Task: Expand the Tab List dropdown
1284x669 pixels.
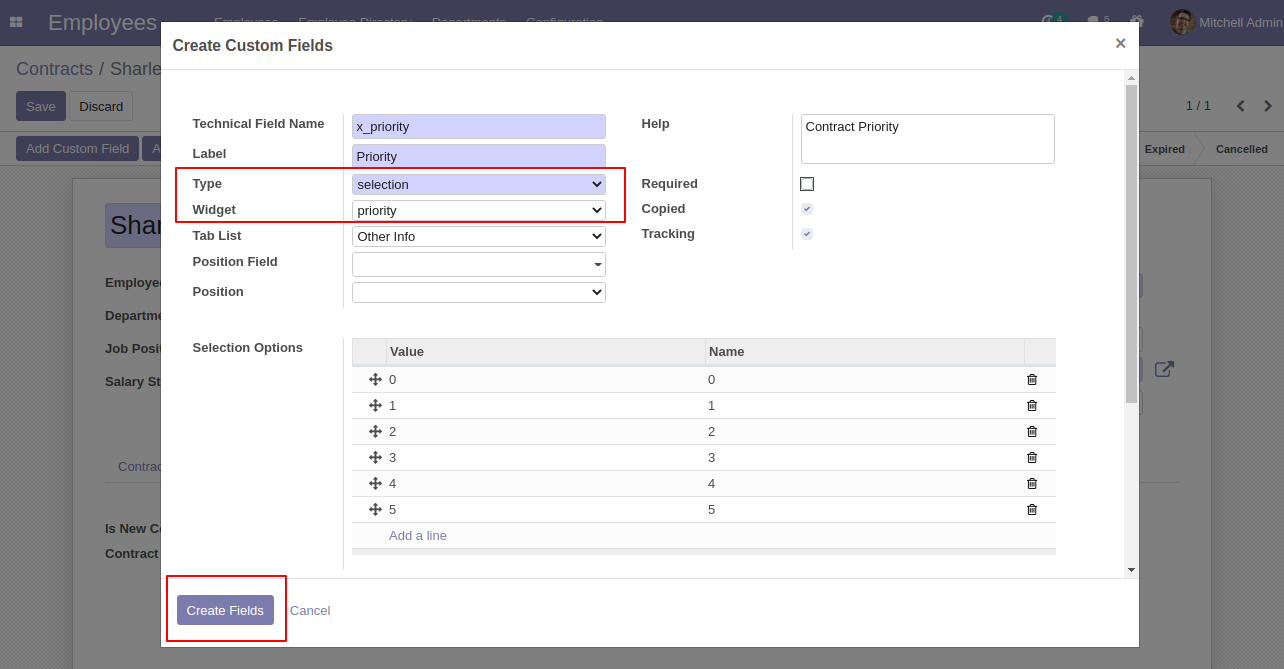Action: click(479, 236)
